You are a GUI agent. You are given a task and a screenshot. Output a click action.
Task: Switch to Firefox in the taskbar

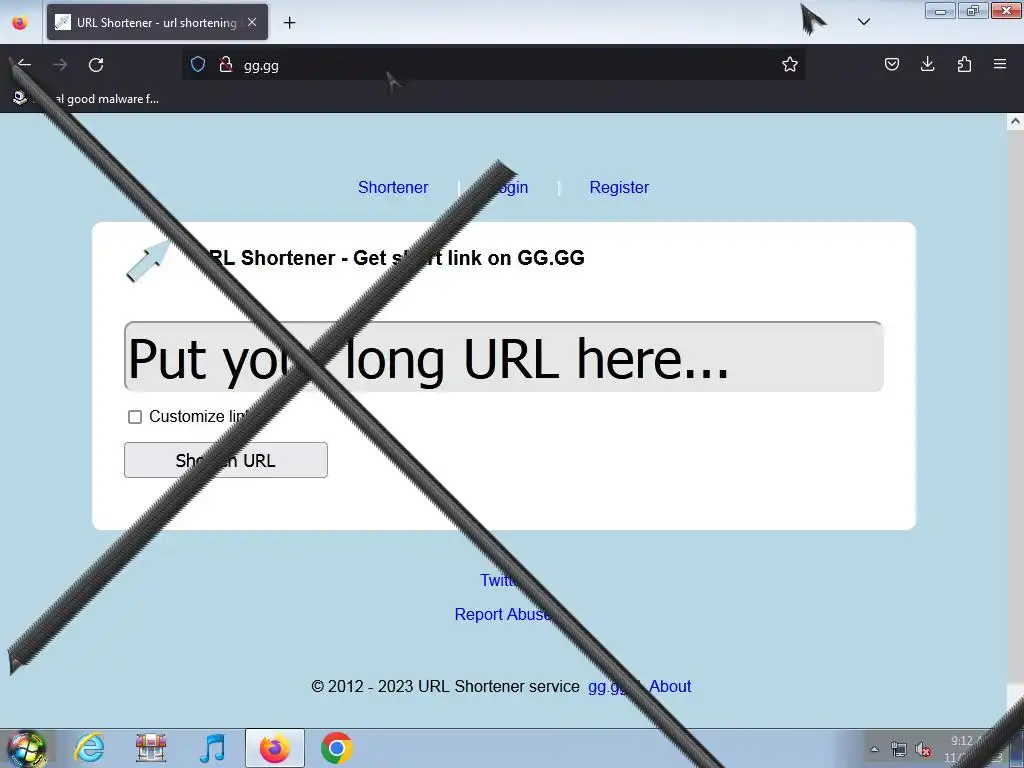tap(274, 748)
